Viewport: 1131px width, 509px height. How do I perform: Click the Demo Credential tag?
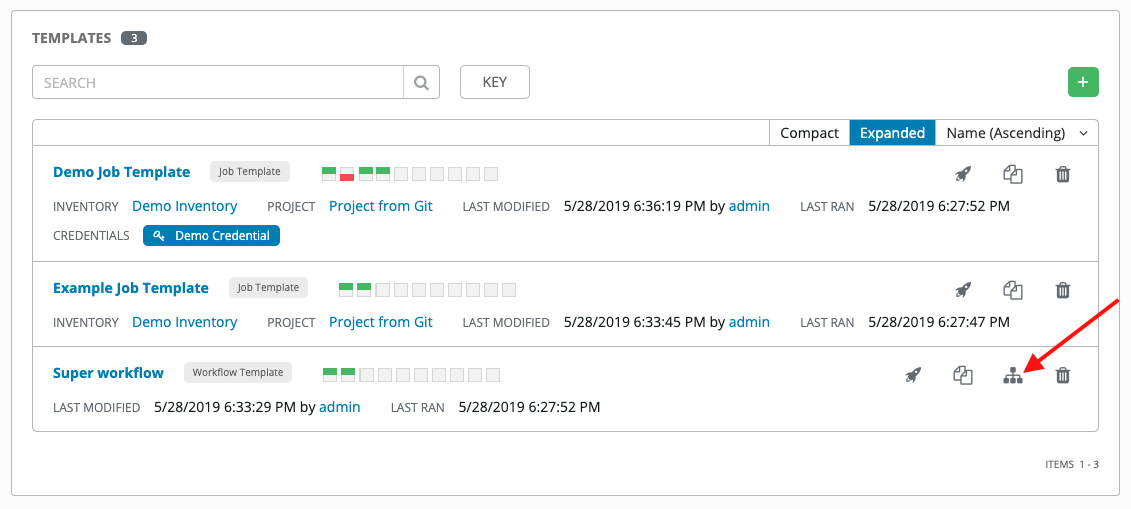click(x=212, y=236)
